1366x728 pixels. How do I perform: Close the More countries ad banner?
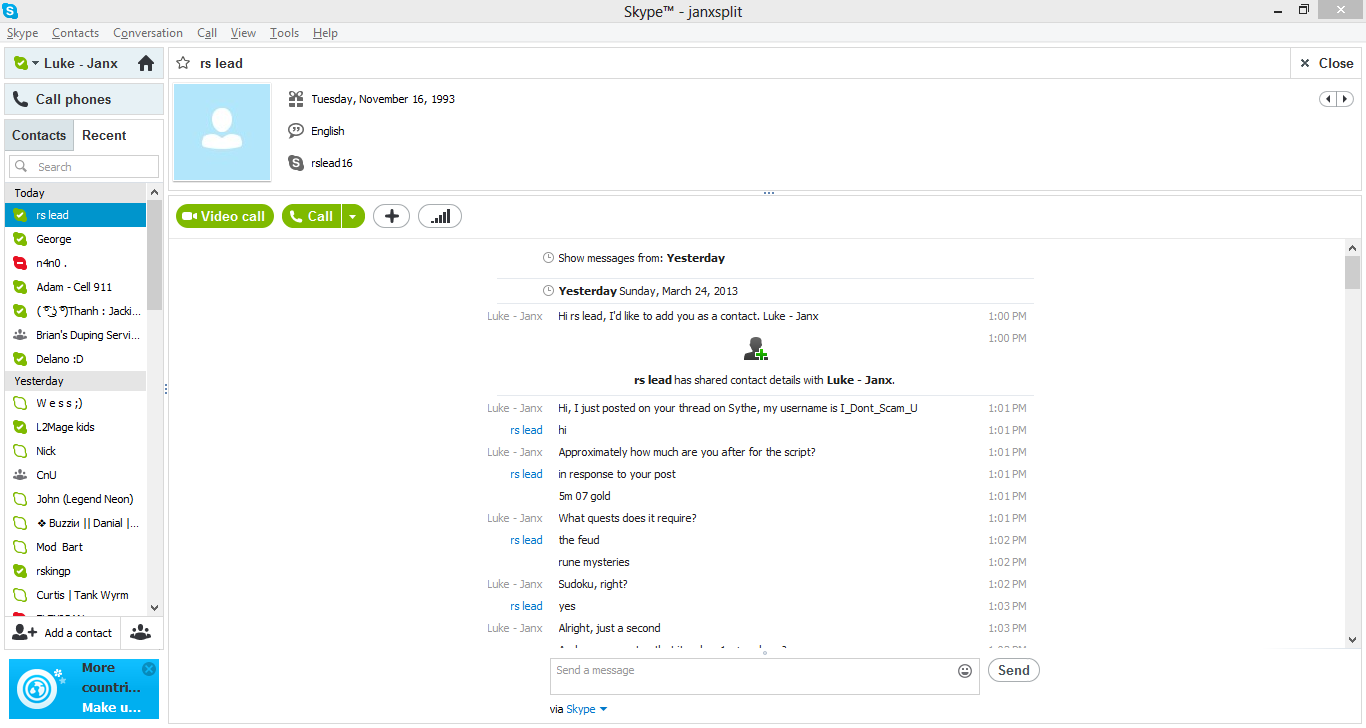149,669
